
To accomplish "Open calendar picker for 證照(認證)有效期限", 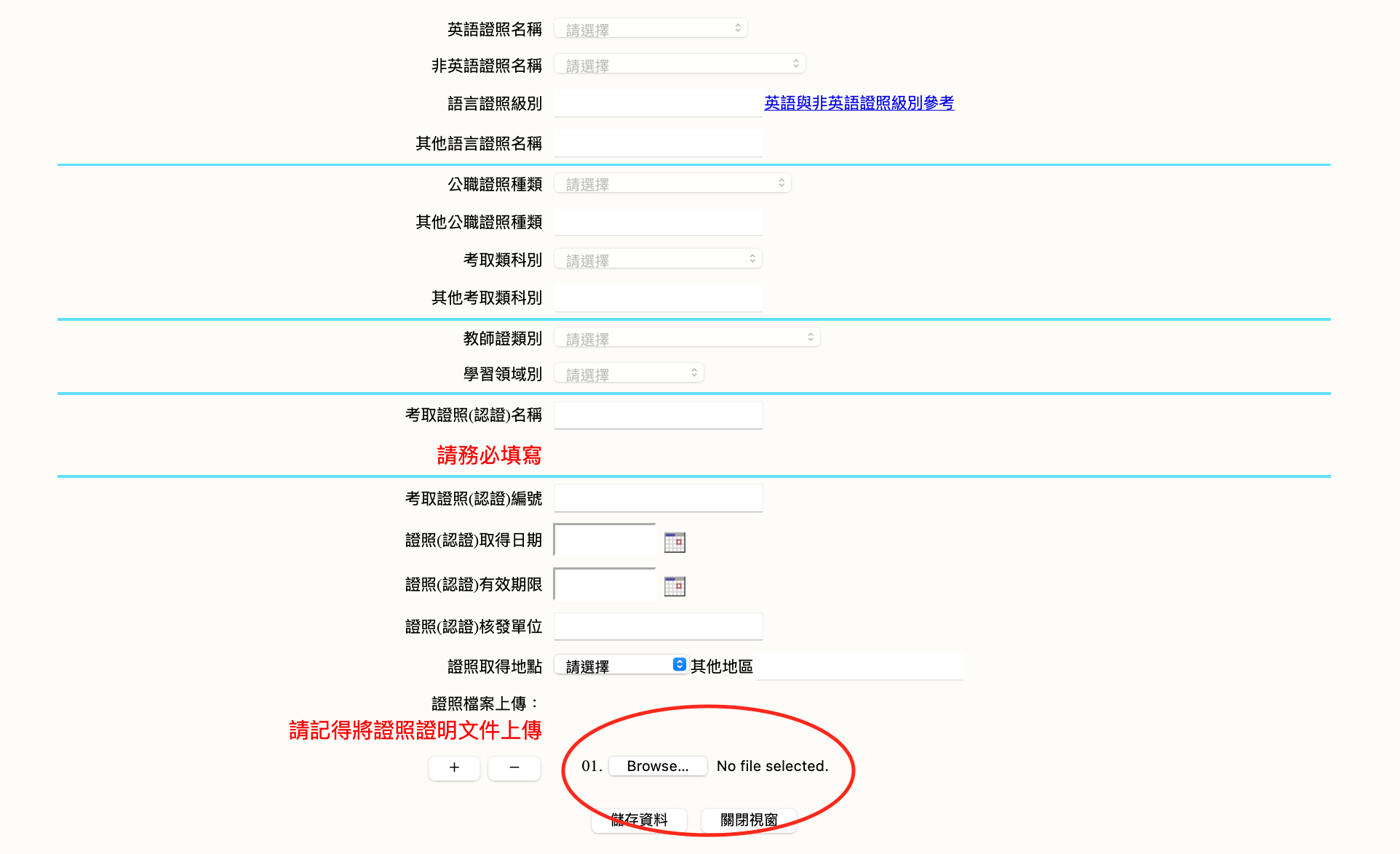I will pos(675,586).
